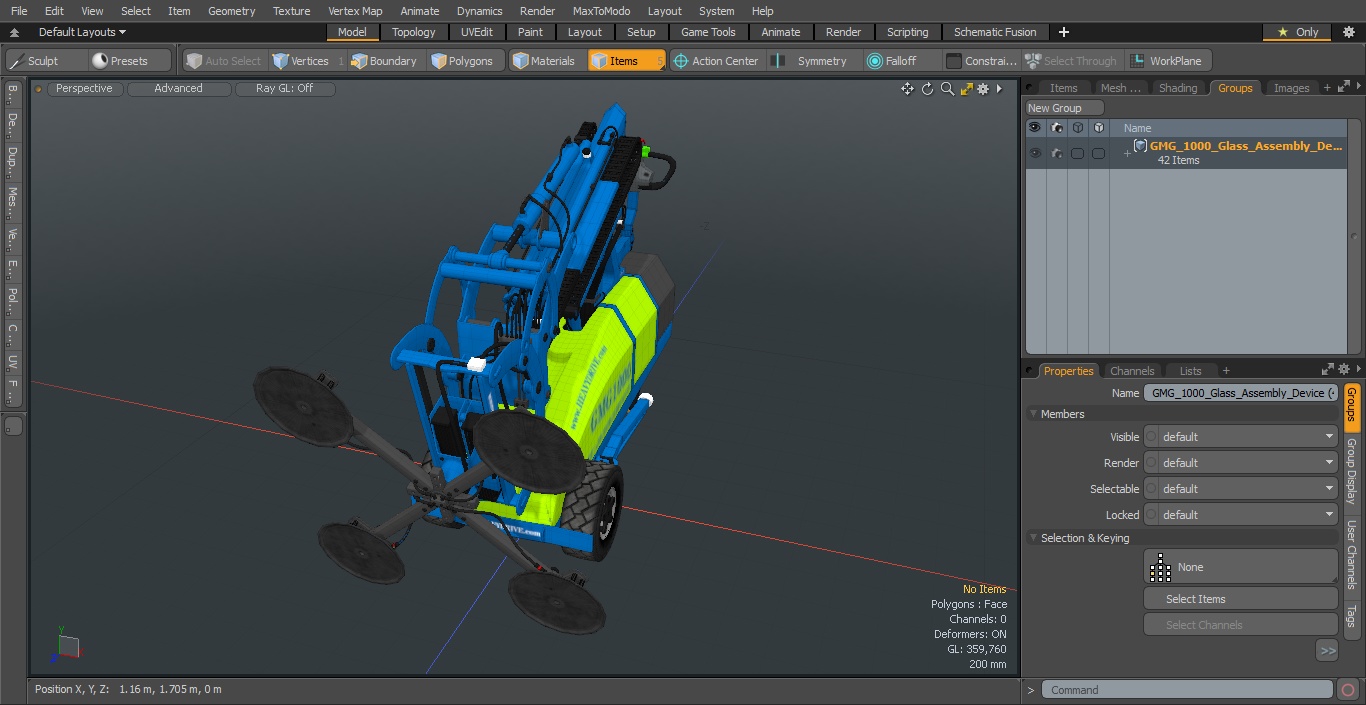This screenshot has width=1366, height=705.
Task: Click the New Group button
Action: (x=1064, y=108)
